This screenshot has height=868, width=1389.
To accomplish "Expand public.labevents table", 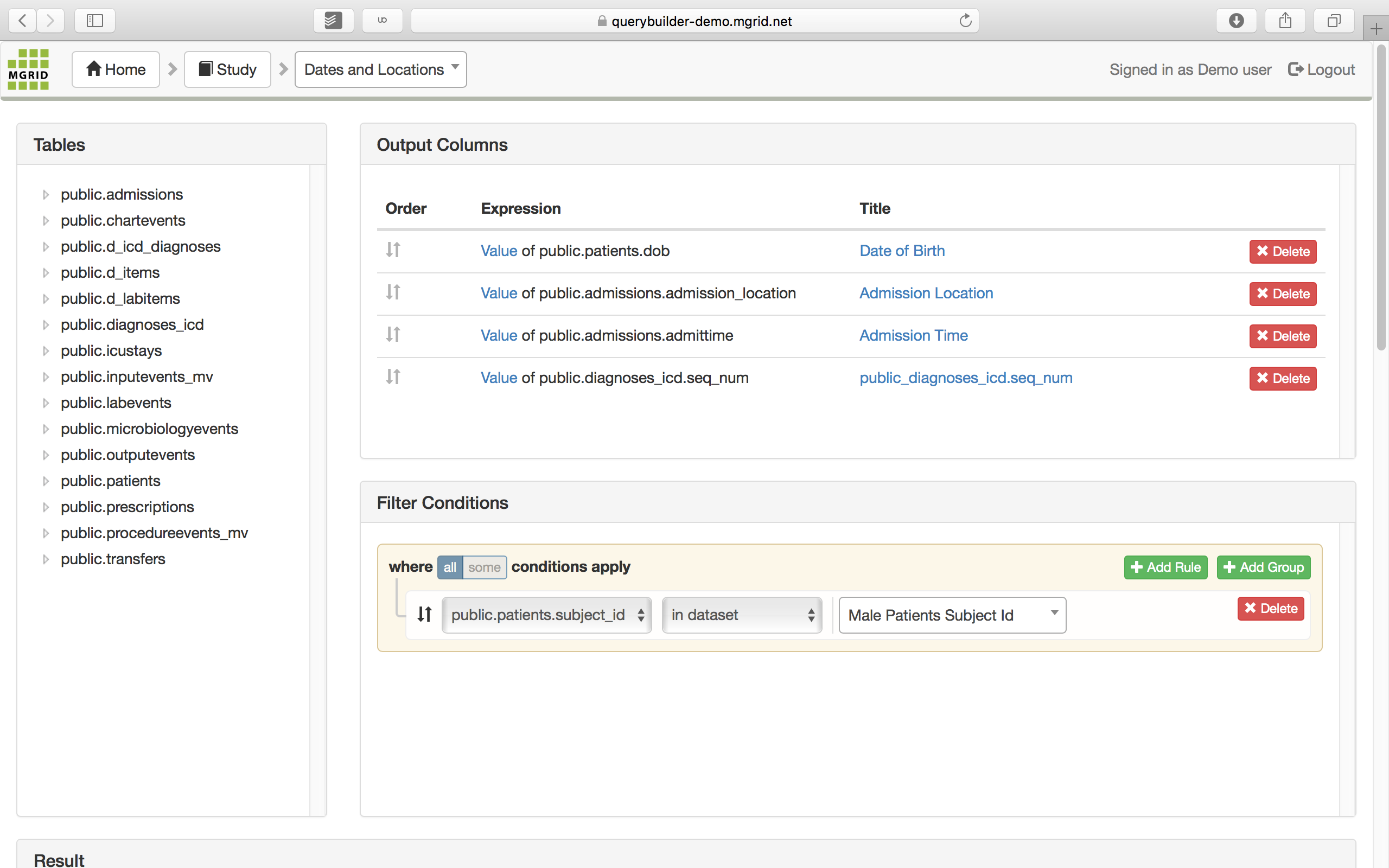I will click(x=46, y=403).
